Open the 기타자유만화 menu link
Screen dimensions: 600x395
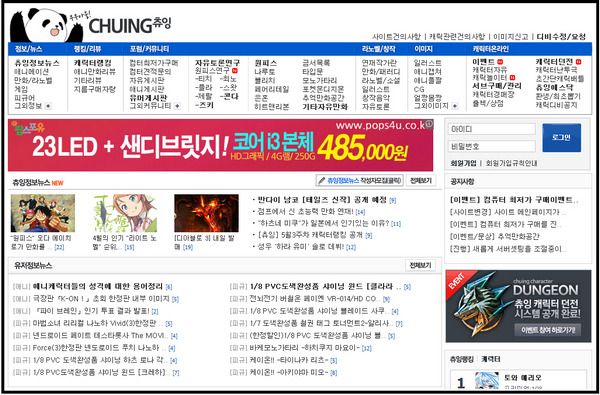pyautogui.click(x=325, y=107)
